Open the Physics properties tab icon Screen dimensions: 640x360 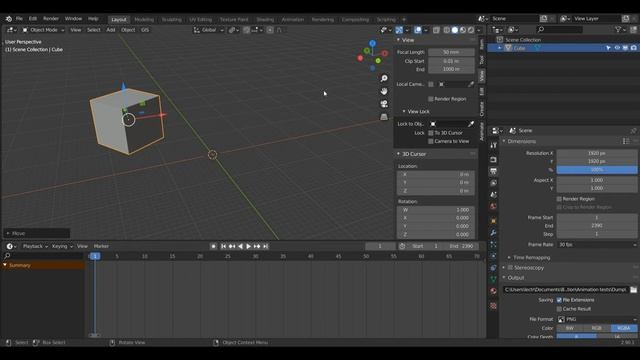pyautogui.click(x=493, y=256)
